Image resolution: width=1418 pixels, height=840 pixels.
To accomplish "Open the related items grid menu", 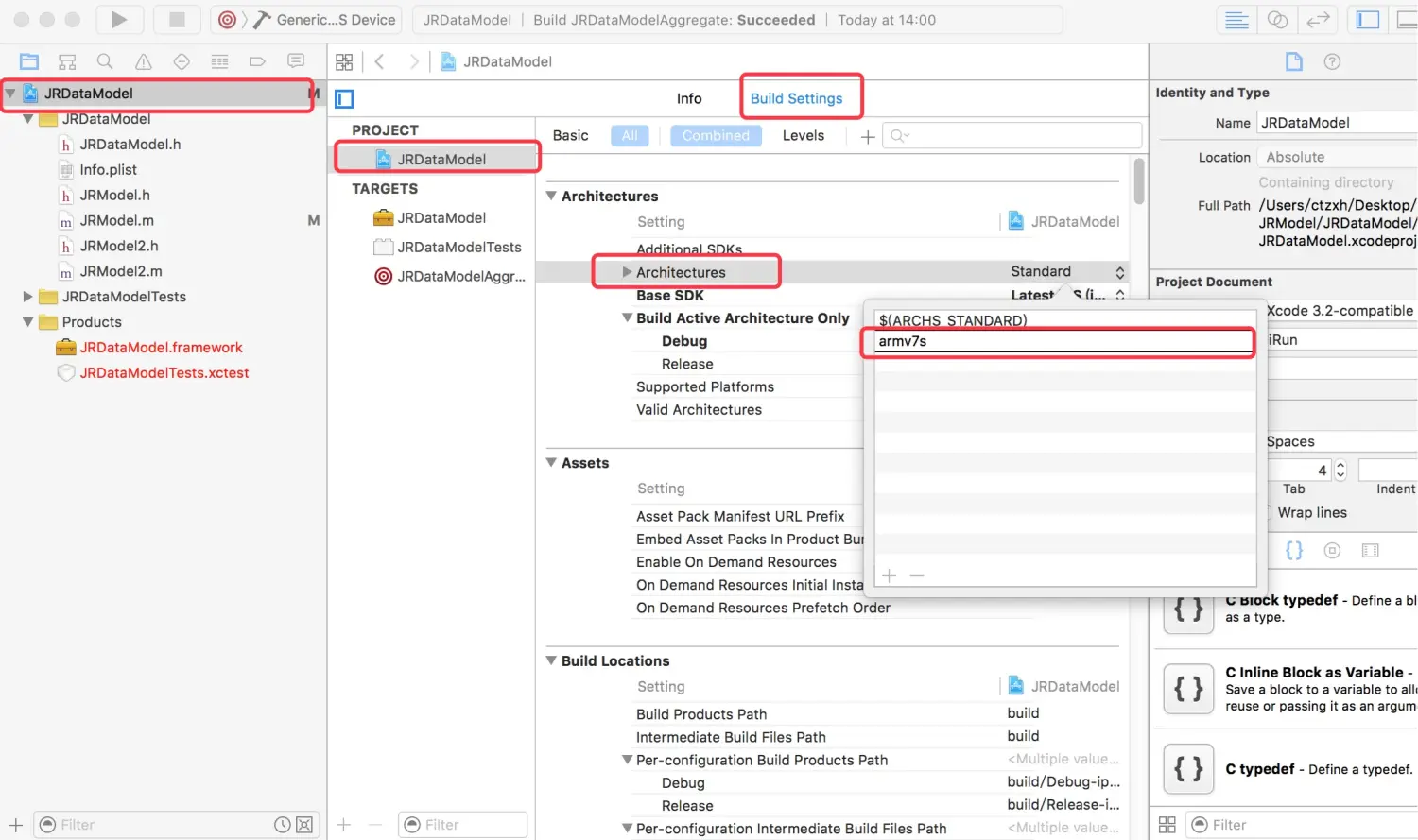I will (x=344, y=61).
